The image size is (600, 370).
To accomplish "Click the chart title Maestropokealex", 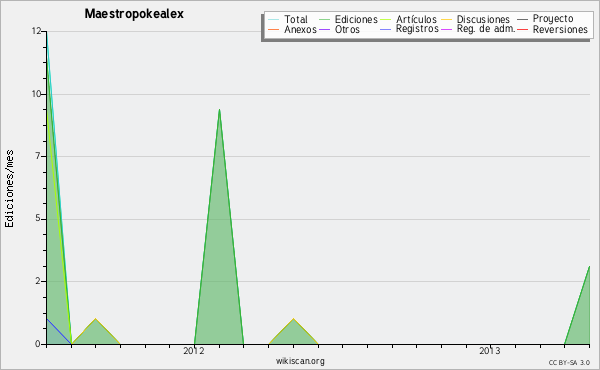I will pyautogui.click(x=134, y=14).
